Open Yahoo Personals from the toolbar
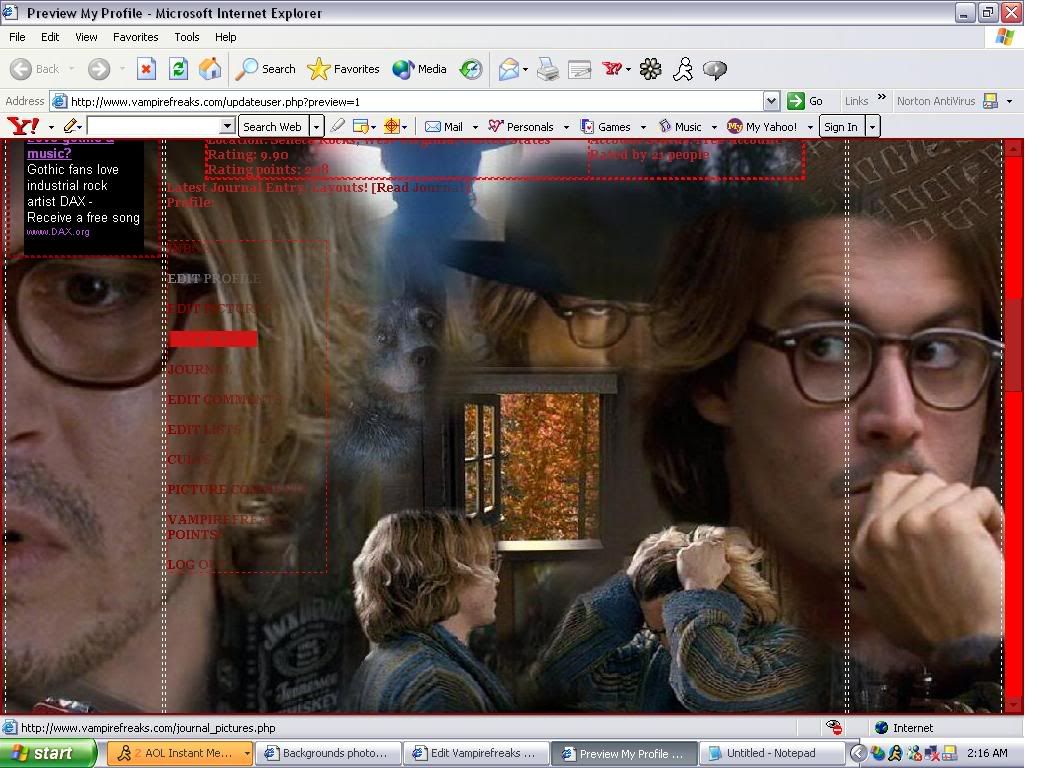The height and width of the screenshot is (768, 1063). coord(521,127)
